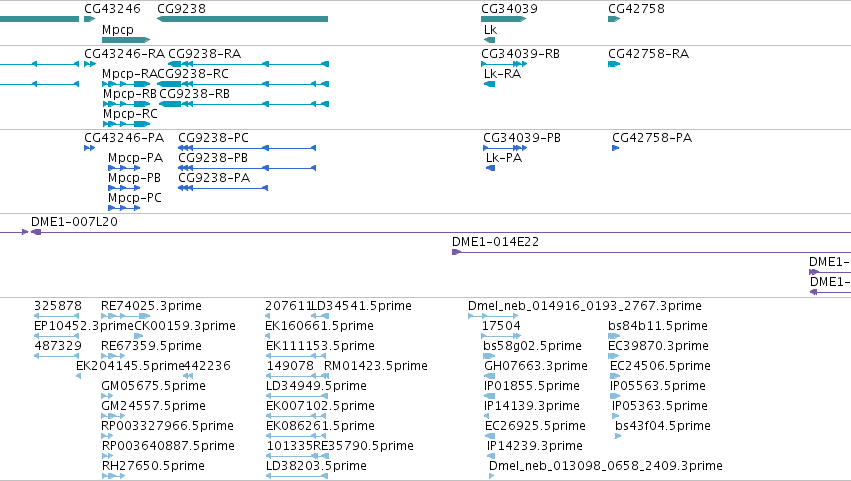
Task: Select protein CG34039-PB label
Action: (522, 138)
